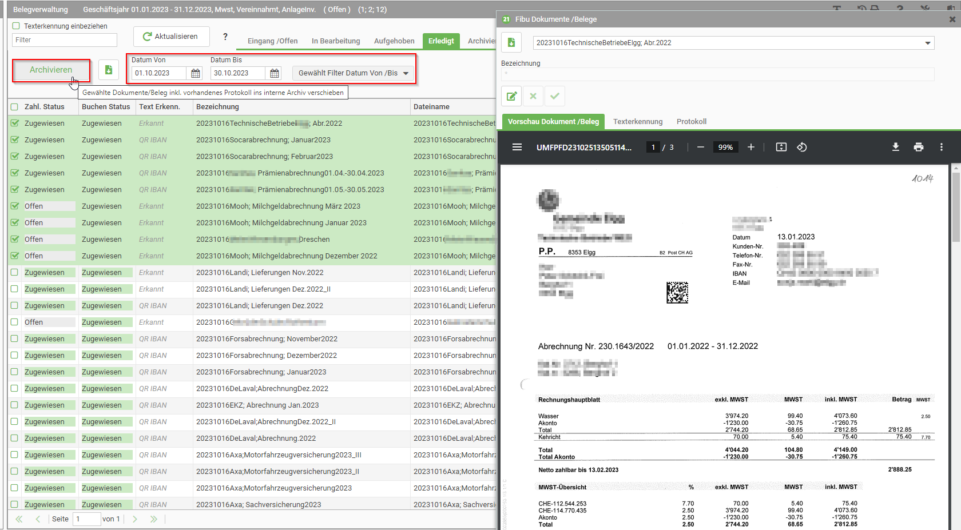Switch to the Texterkennung tab
961x530 pixels.
click(637, 121)
